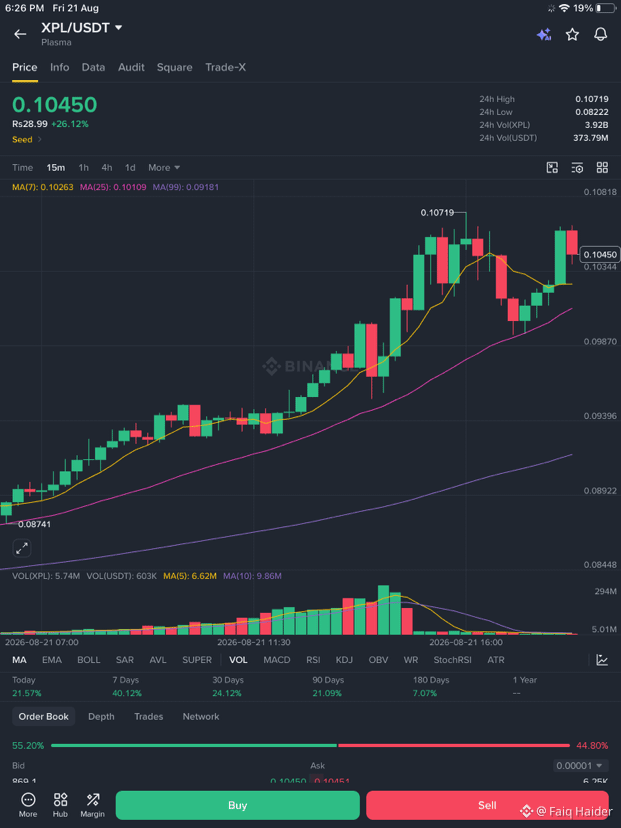
Task: Open chart drawing tools icon
Action: pyautogui.click(x=552, y=168)
